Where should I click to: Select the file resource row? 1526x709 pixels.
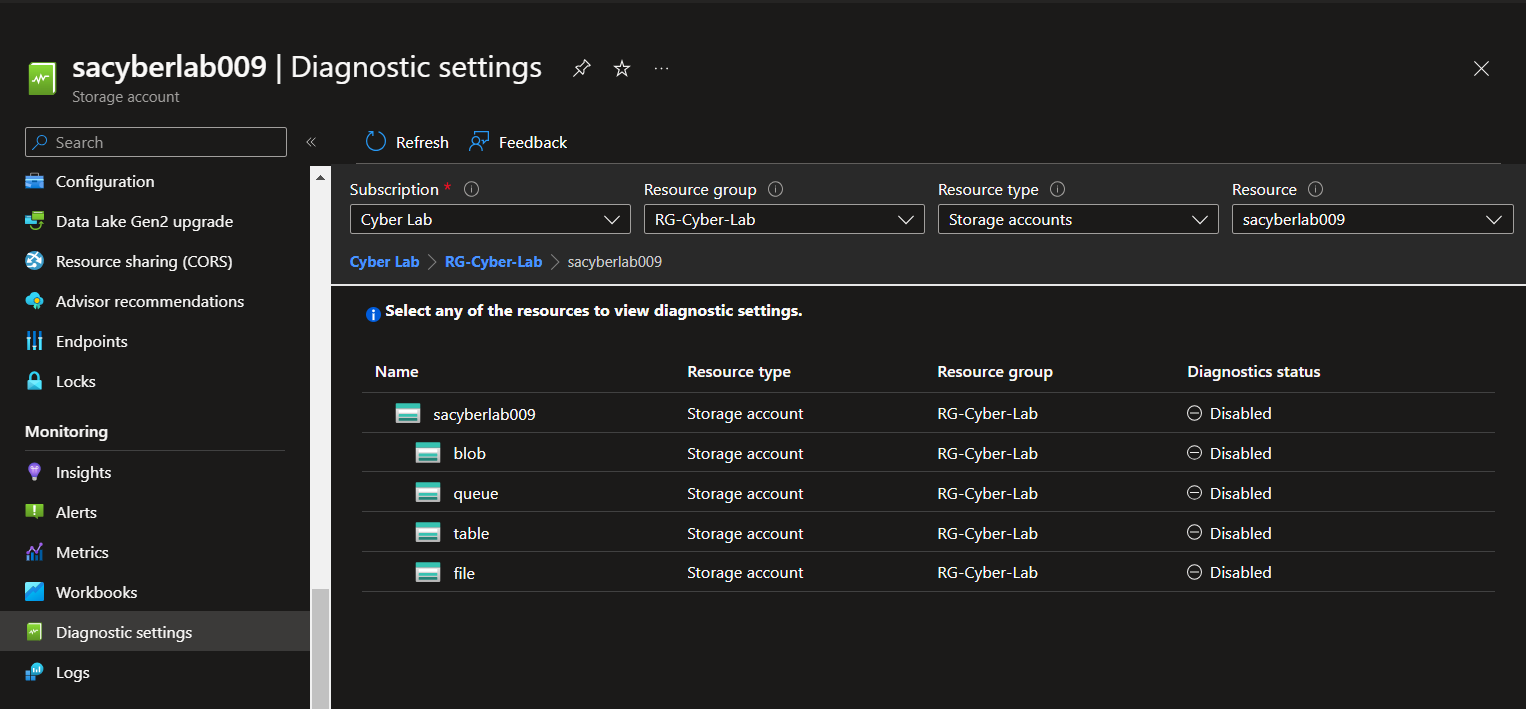coord(928,572)
